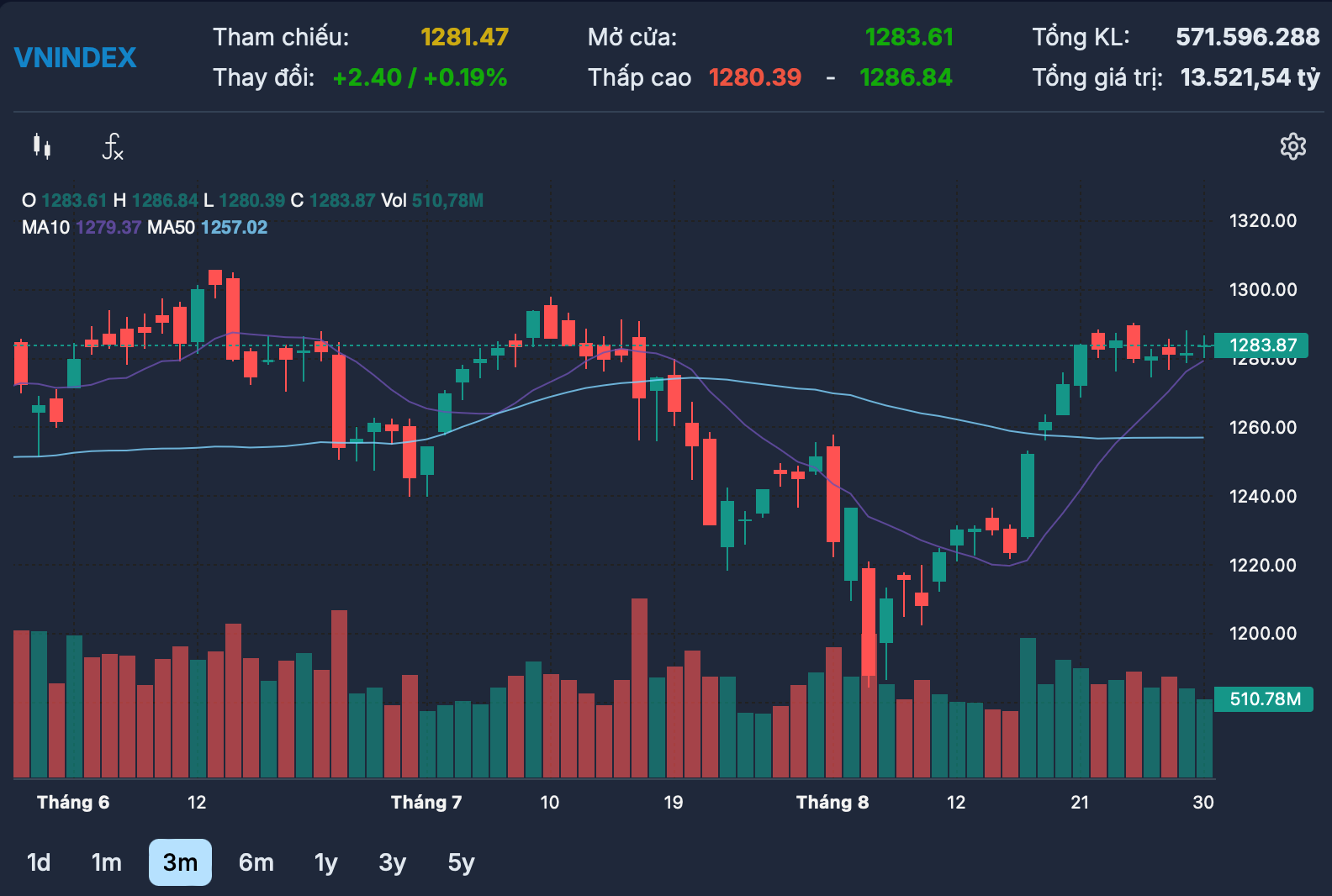Click the Tháng 8 date axis label
Image resolution: width=1332 pixels, height=896 pixels.
[x=832, y=802]
